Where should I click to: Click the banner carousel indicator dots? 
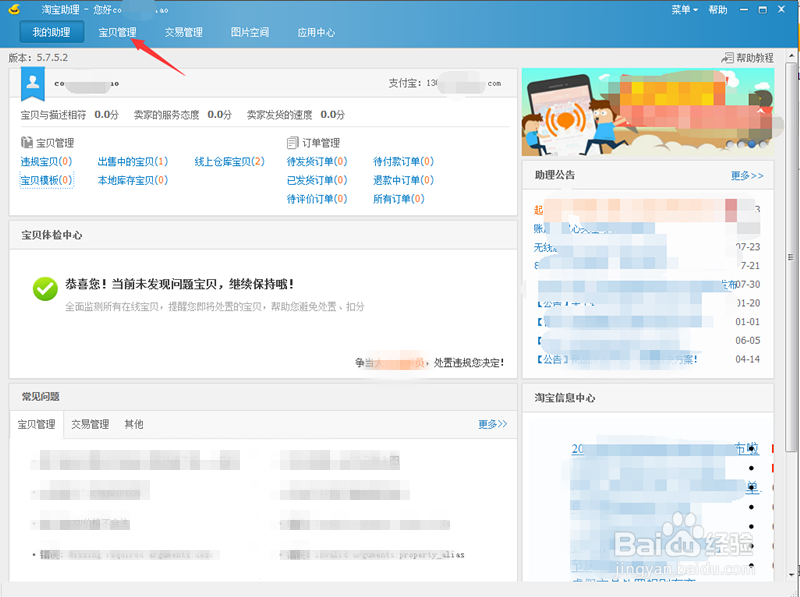[x=747, y=144]
